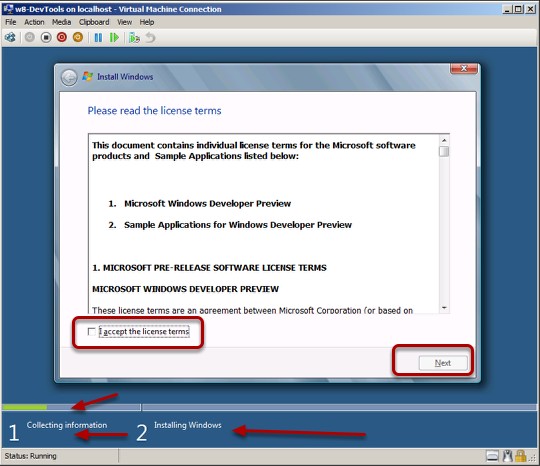Click 'Please read the license terms' heading
The width and height of the screenshot is (540, 466).
pyautogui.click(x=154, y=111)
